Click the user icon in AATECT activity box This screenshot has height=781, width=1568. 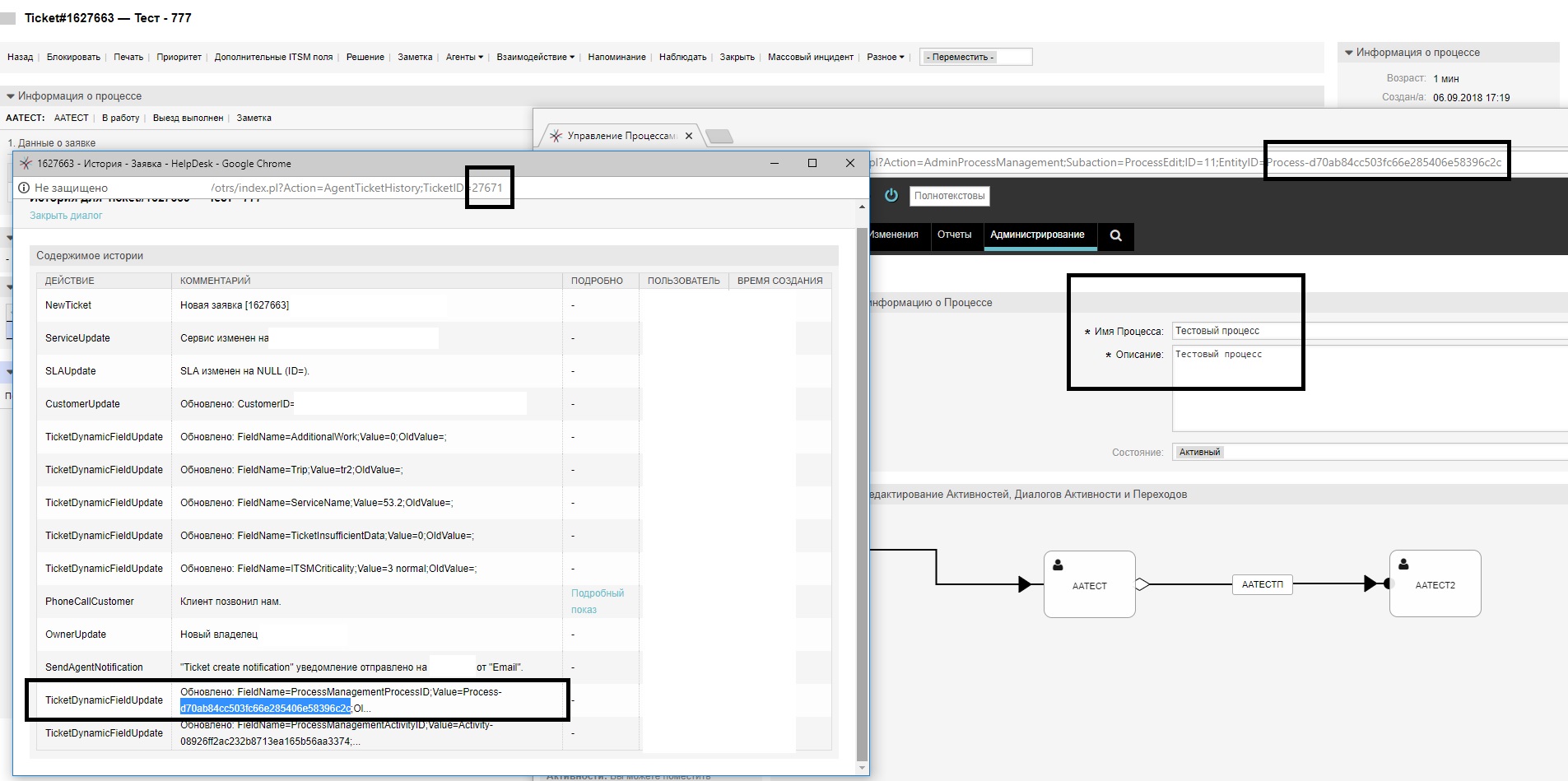pyautogui.click(x=1058, y=565)
